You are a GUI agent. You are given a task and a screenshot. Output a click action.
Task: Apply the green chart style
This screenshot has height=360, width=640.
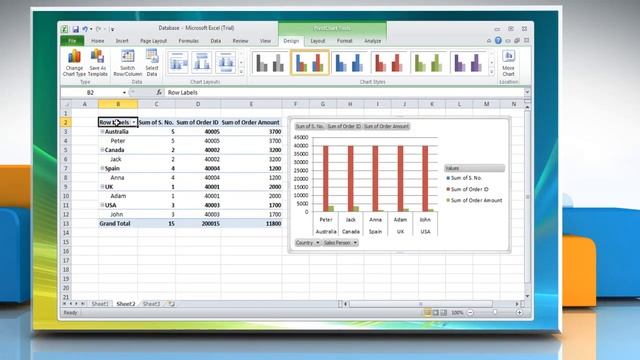pyautogui.click(x=428, y=63)
